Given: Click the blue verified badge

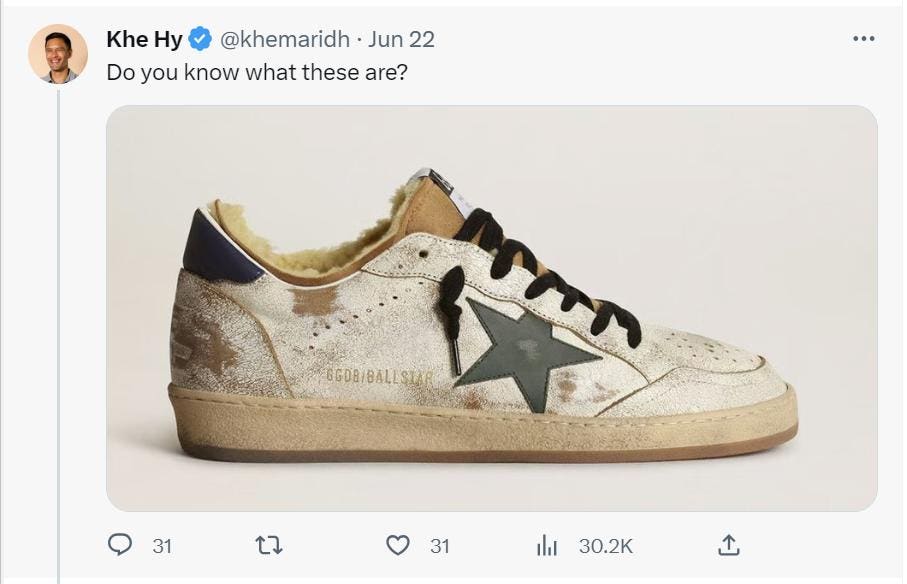Looking at the screenshot, I should (x=200, y=39).
